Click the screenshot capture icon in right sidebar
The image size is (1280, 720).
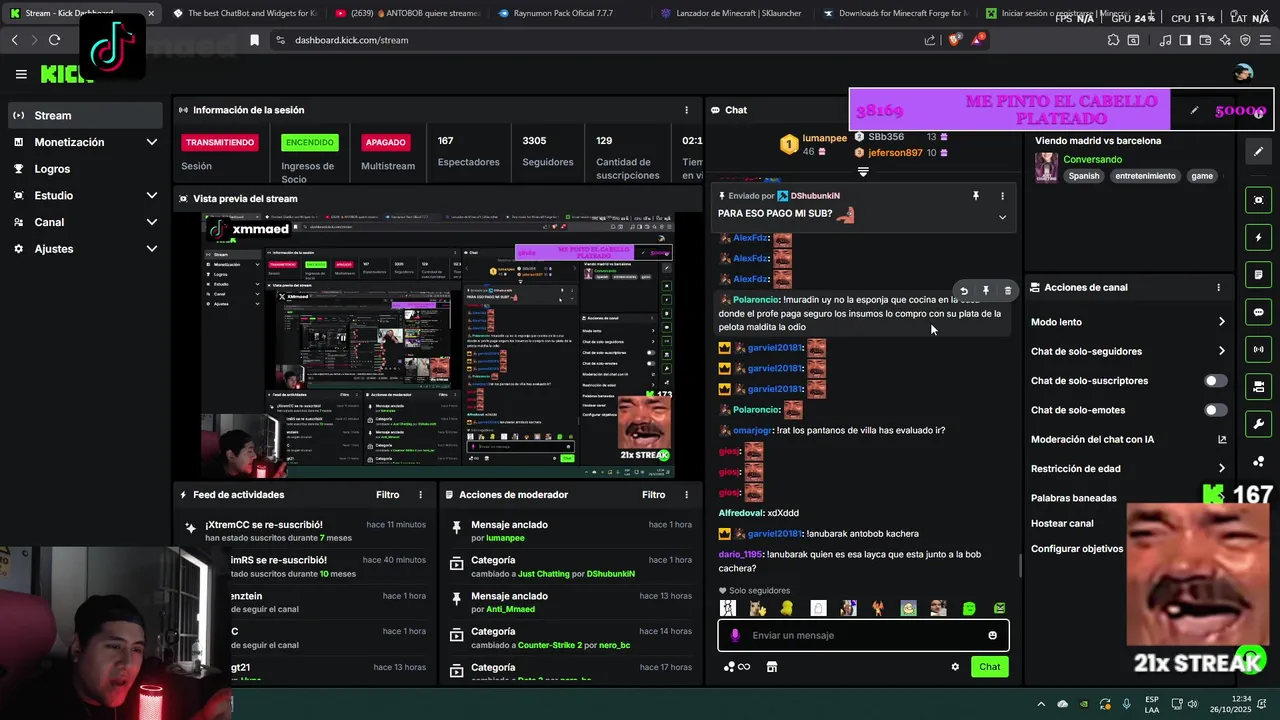pos(1258,200)
